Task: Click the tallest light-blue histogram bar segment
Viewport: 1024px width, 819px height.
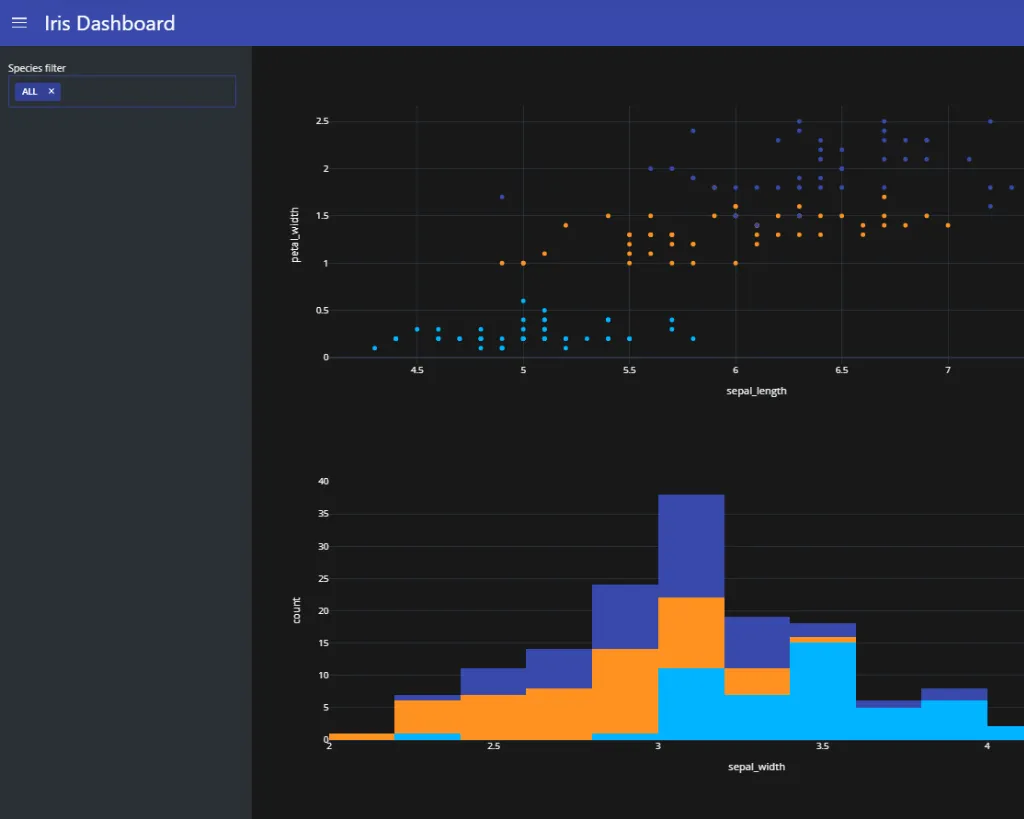Action: pyautogui.click(x=822, y=690)
